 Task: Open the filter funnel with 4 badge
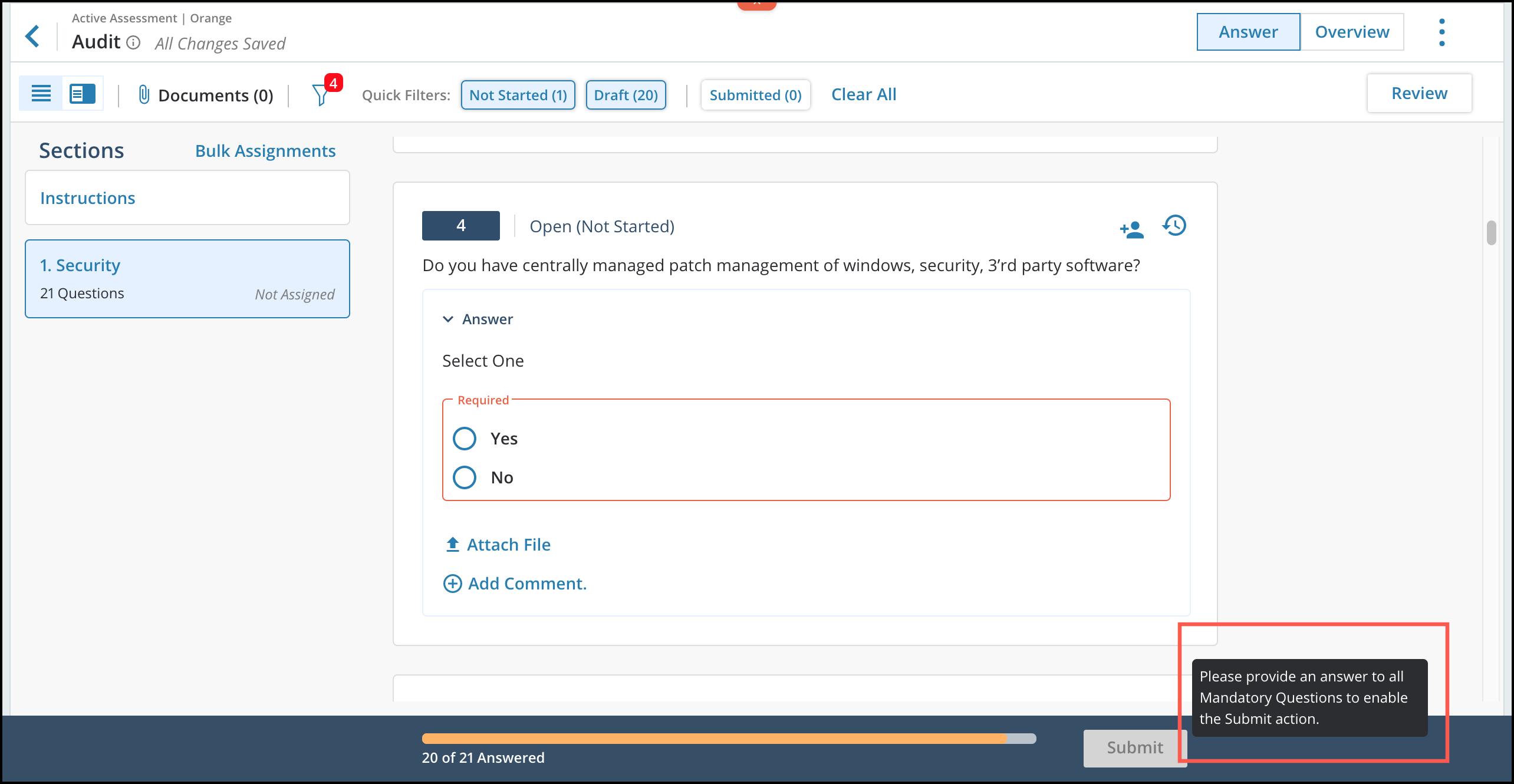point(322,94)
